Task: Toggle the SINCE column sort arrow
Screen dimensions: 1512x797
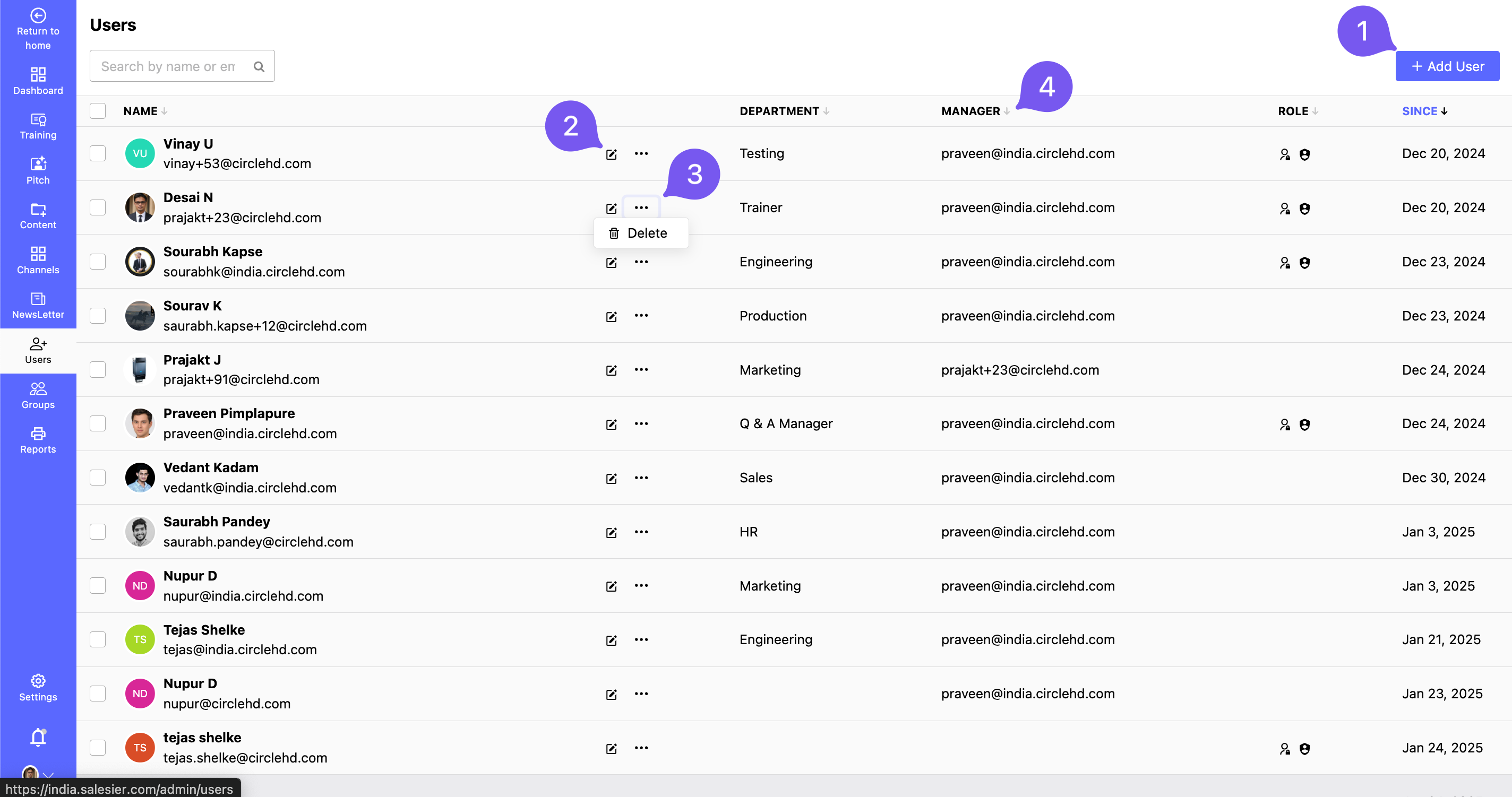Action: point(1444,111)
